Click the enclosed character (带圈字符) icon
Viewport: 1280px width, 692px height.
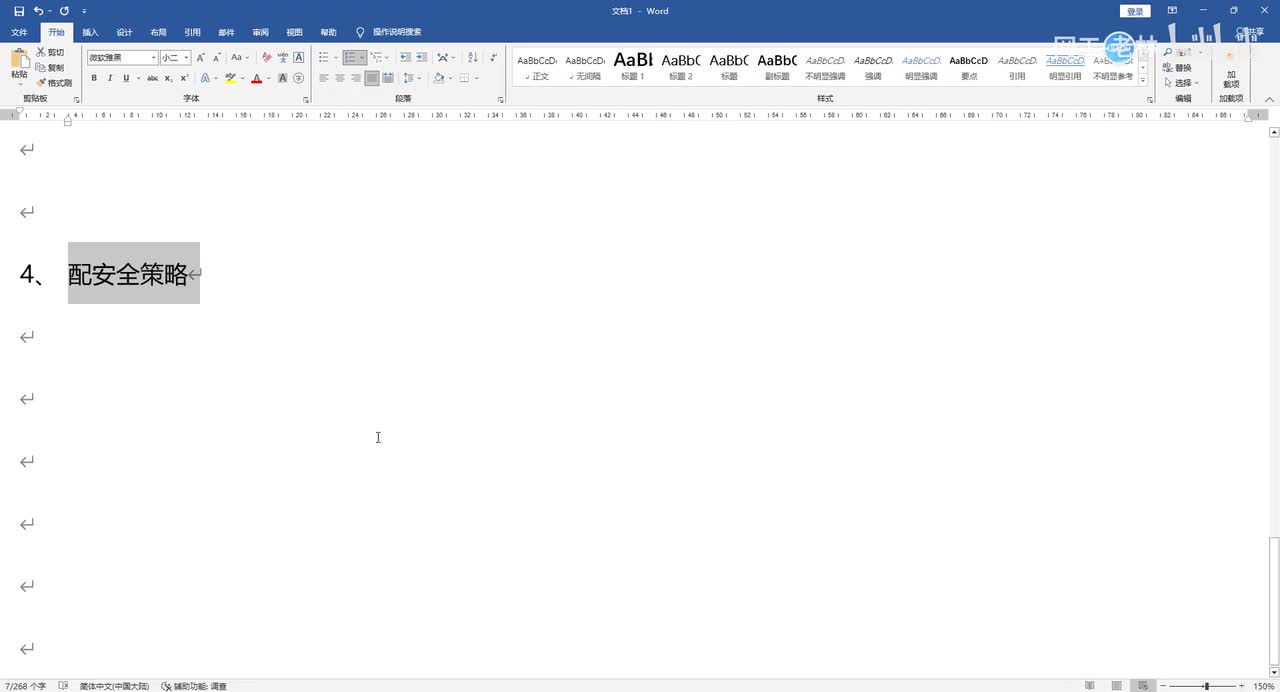click(298, 78)
